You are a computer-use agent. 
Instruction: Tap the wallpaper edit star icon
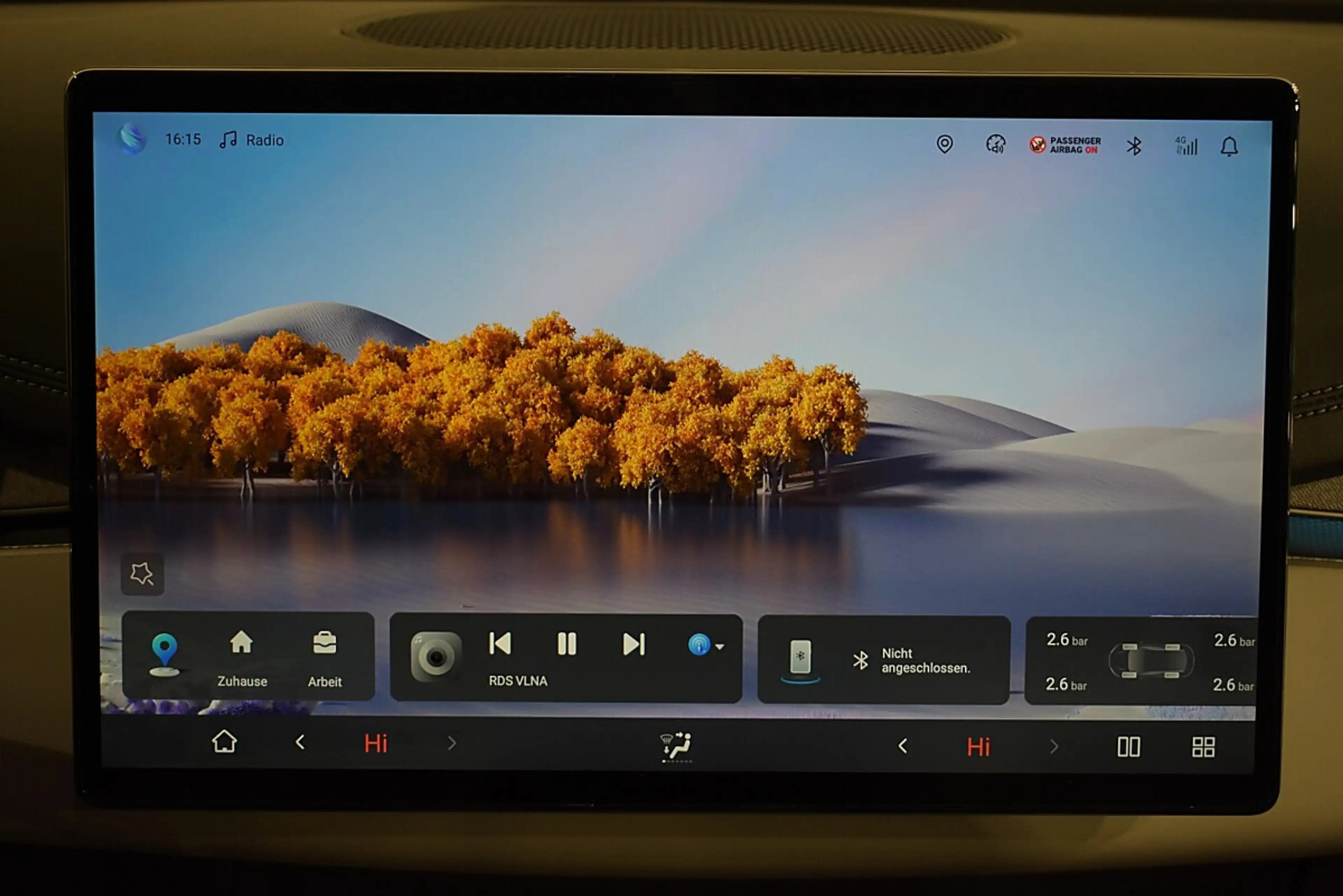[142, 574]
